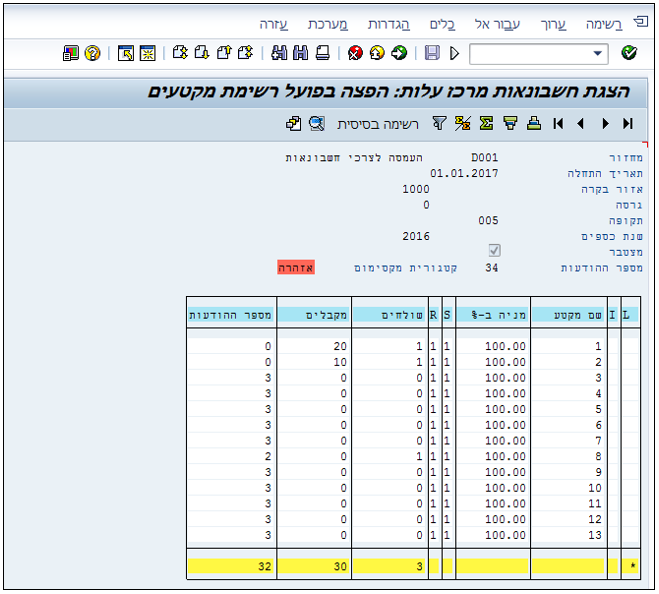Click the Customize Local Layout icon
Image resolution: width=659 pixels, height=594 pixels.
71,53
